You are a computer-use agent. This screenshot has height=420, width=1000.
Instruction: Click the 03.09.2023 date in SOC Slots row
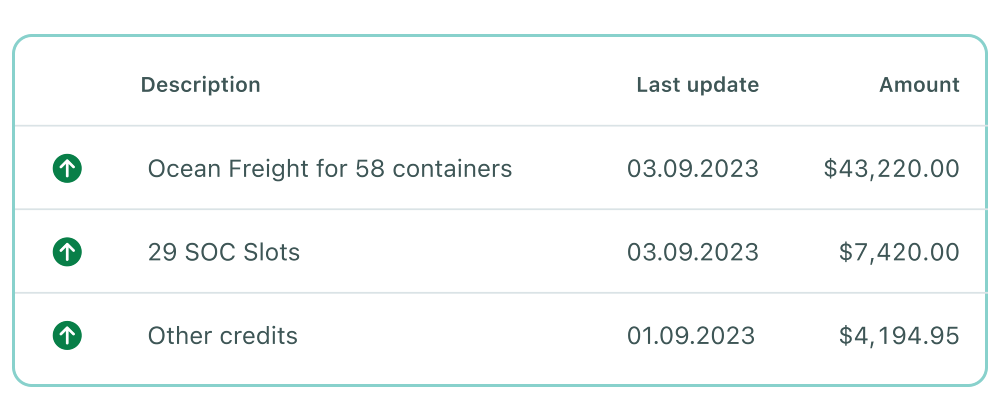[693, 252]
